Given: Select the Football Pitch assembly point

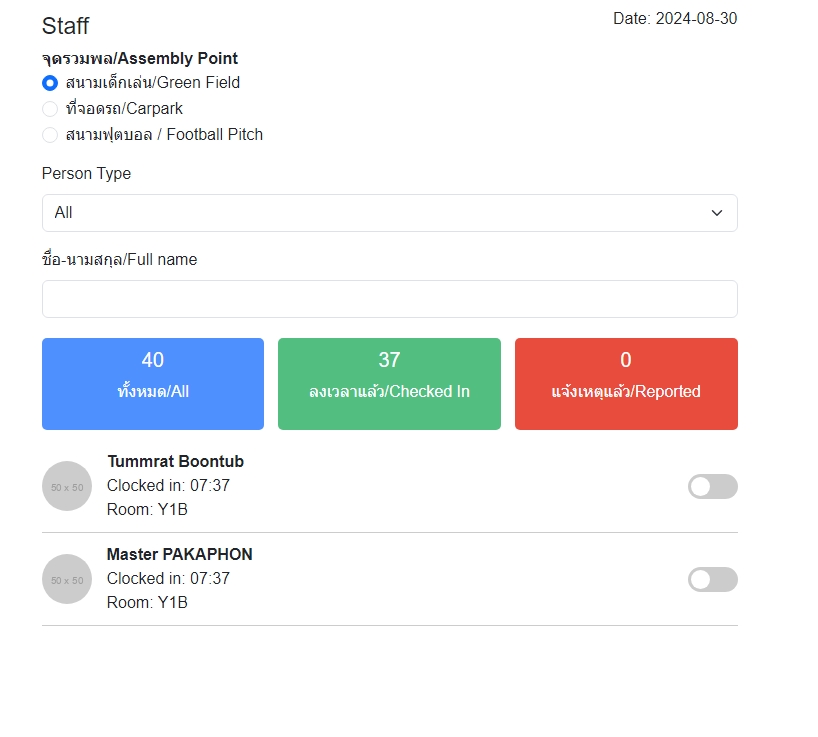Looking at the screenshot, I should click(x=50, y=135).
